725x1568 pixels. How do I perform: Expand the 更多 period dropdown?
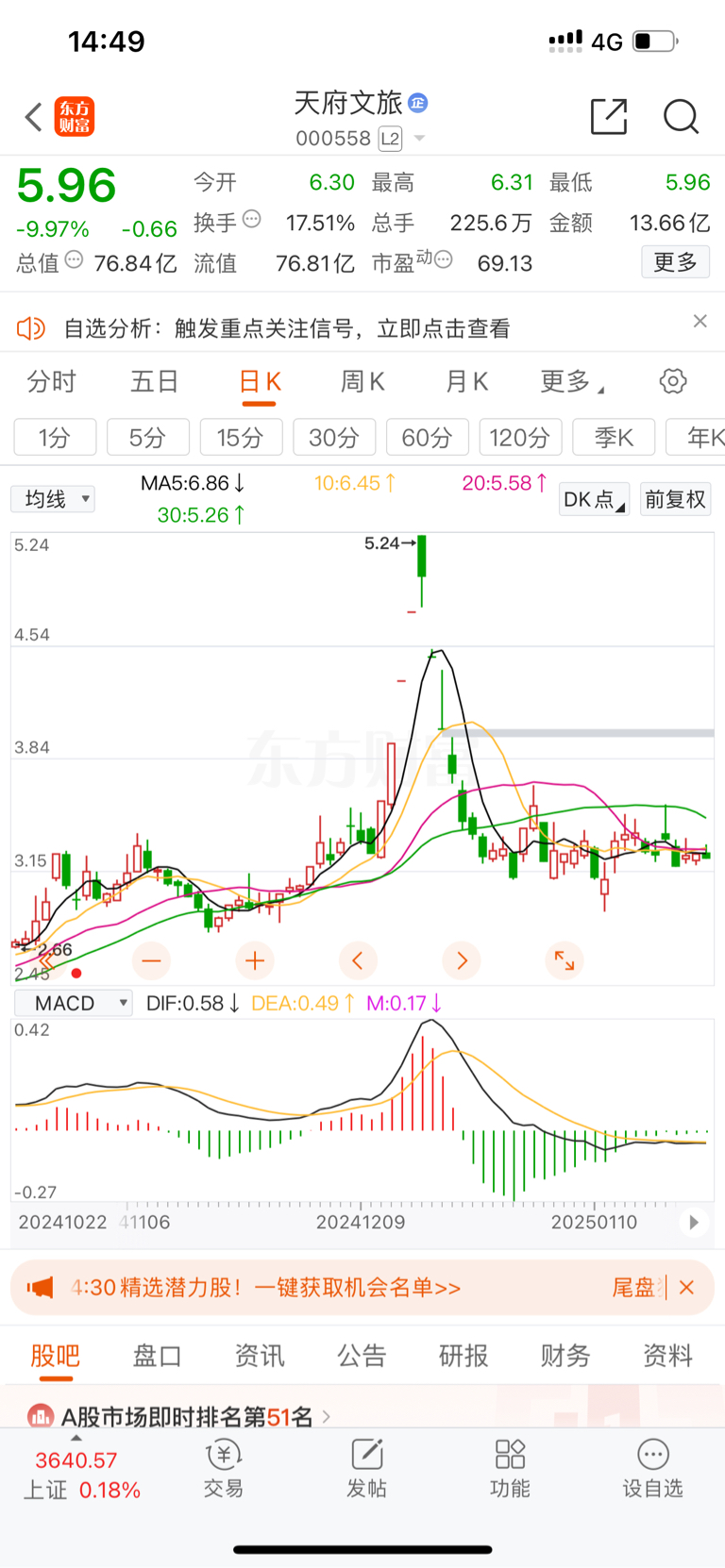click(x=572, y=381)
